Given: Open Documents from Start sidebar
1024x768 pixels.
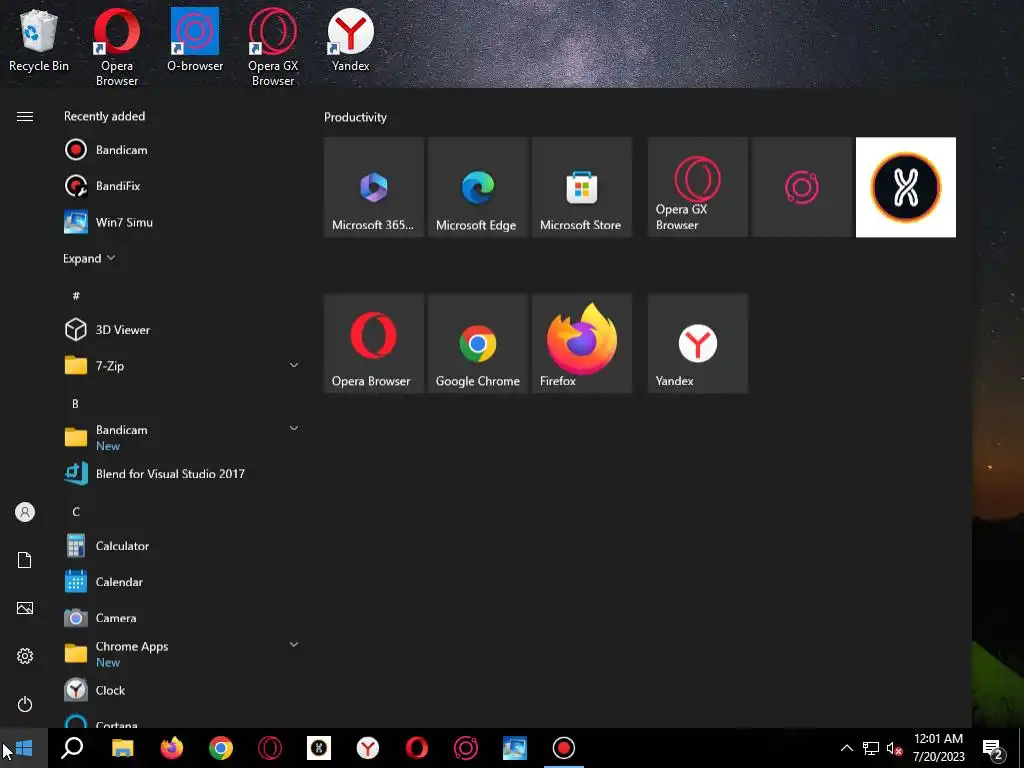Looking at the screenshot, I should click(x=25, y=560).
